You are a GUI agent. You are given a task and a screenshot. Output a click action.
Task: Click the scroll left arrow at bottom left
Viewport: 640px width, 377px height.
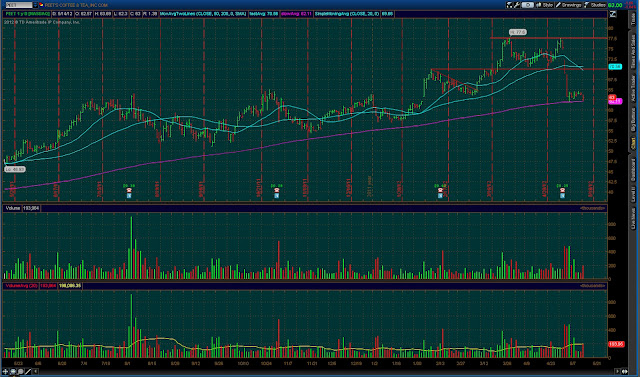point(36,371)
